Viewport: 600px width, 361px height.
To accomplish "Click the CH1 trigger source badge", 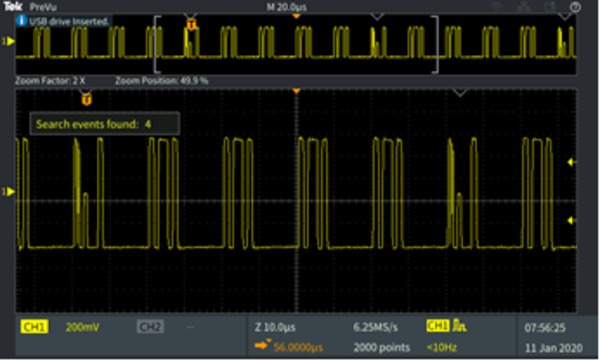I will click(x=437, y=325).
